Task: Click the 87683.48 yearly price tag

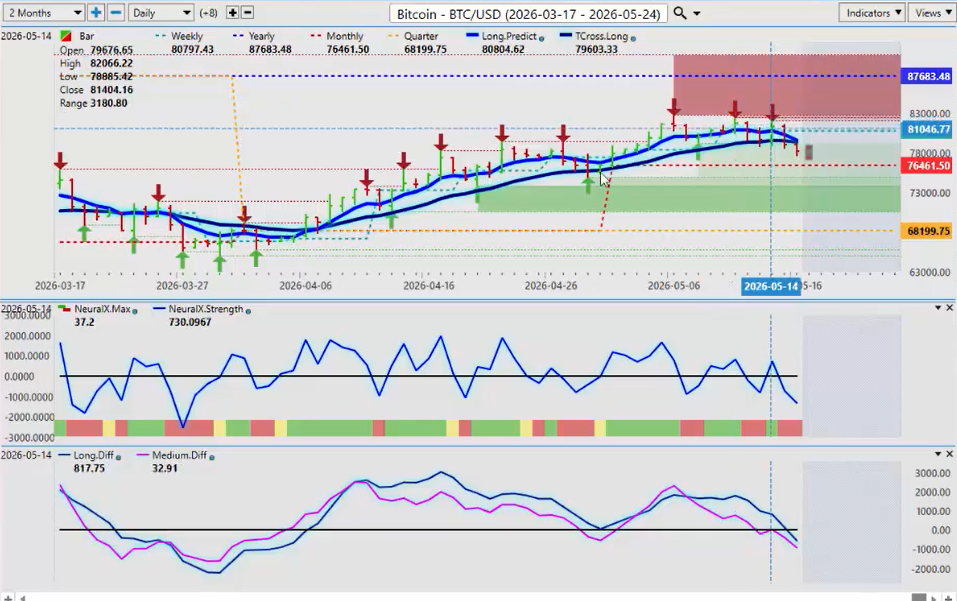Action: (x=928, y=76)
